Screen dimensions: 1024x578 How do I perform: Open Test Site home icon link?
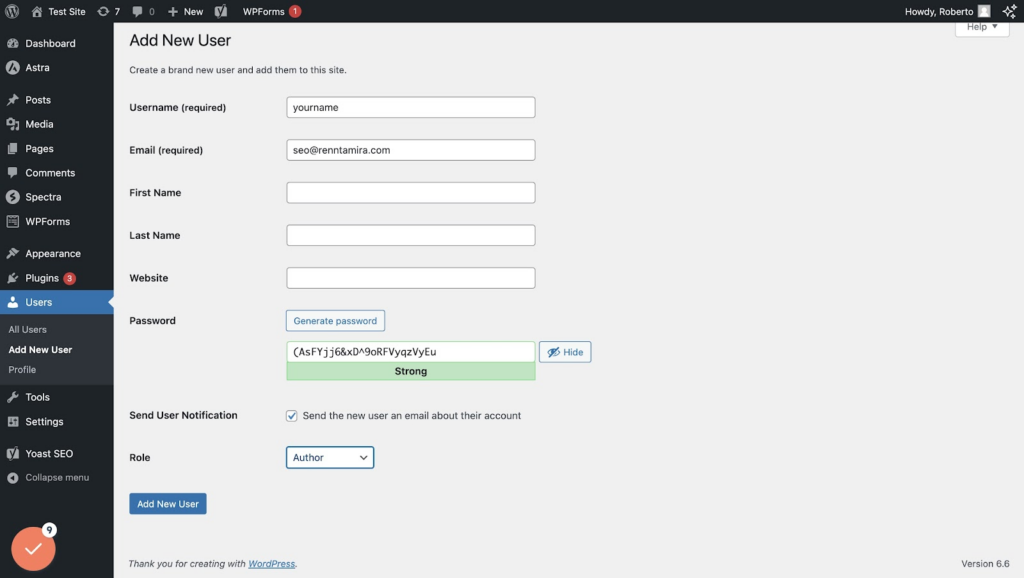coord(37,11)
